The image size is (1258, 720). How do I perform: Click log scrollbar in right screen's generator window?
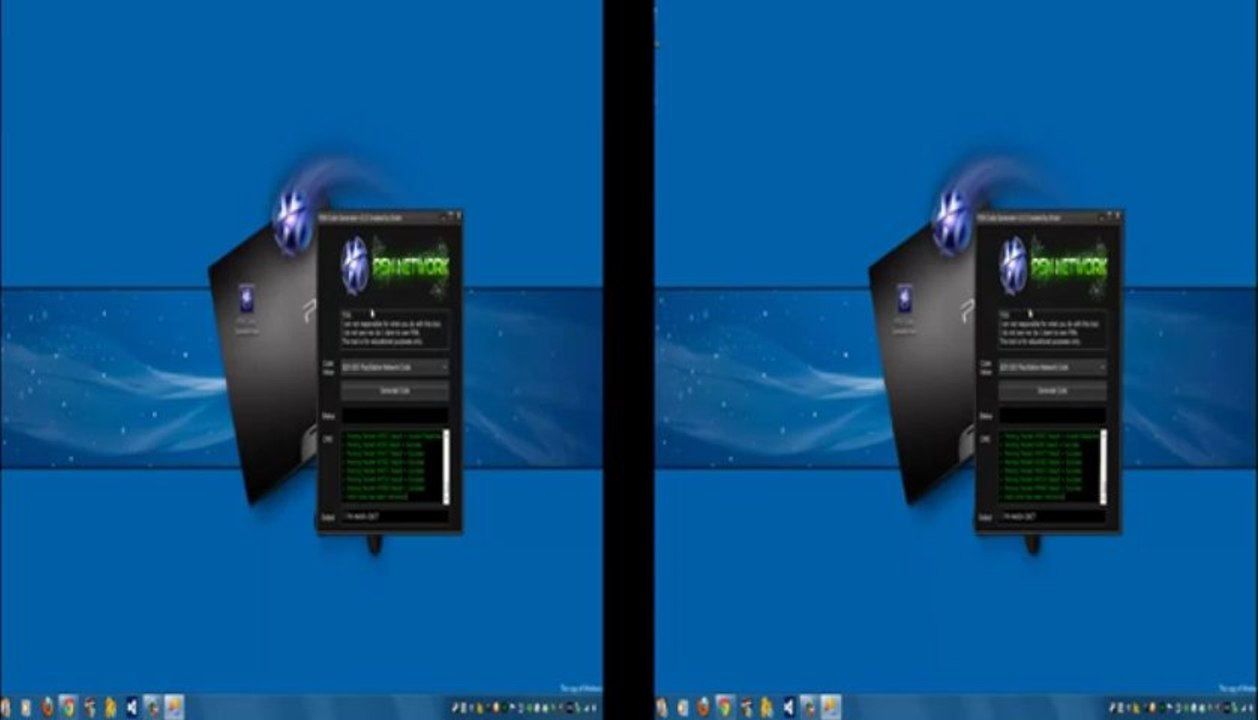pyautogui.click(x=1104, y=467)
